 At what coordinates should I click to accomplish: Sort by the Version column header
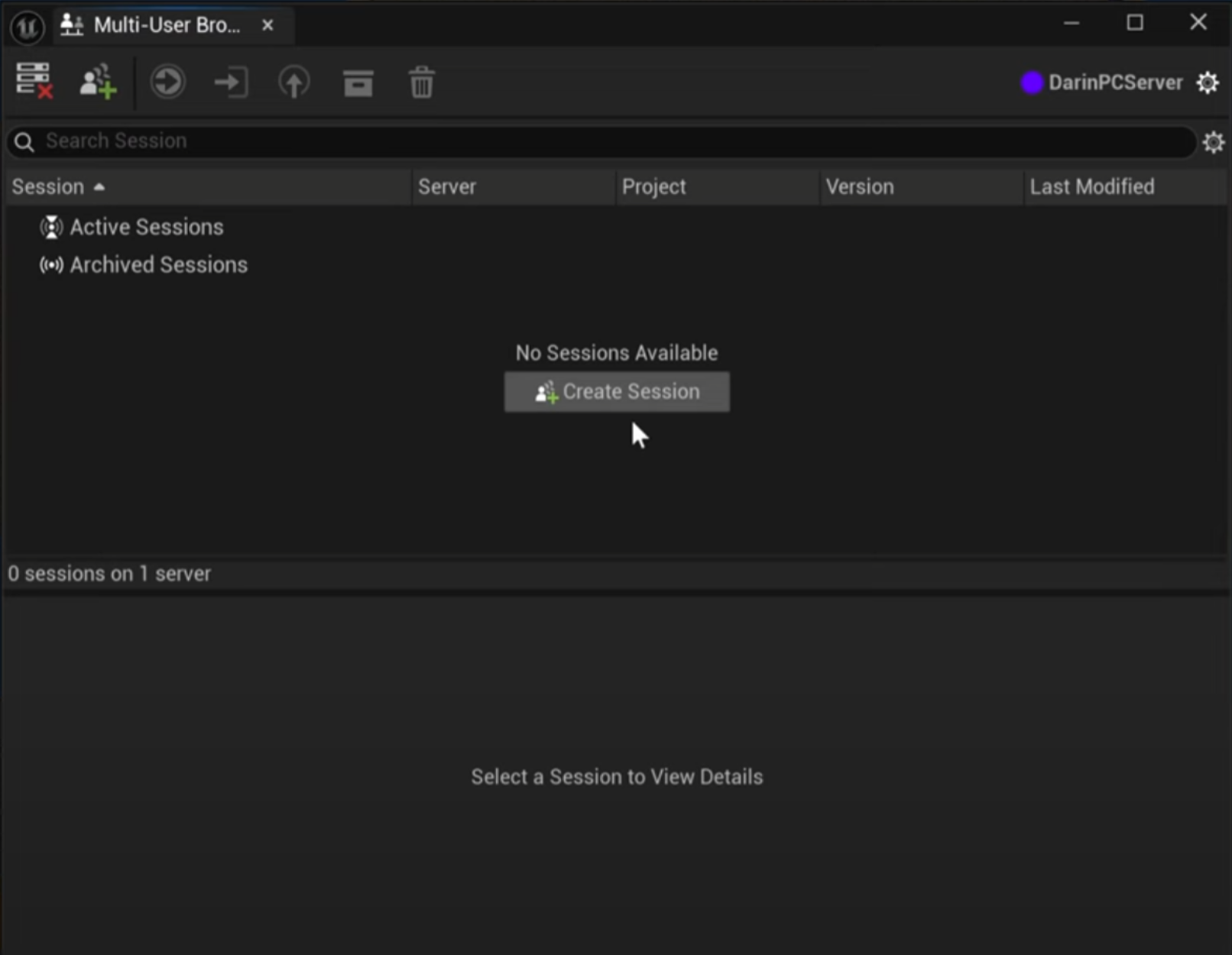click(922, 187)
